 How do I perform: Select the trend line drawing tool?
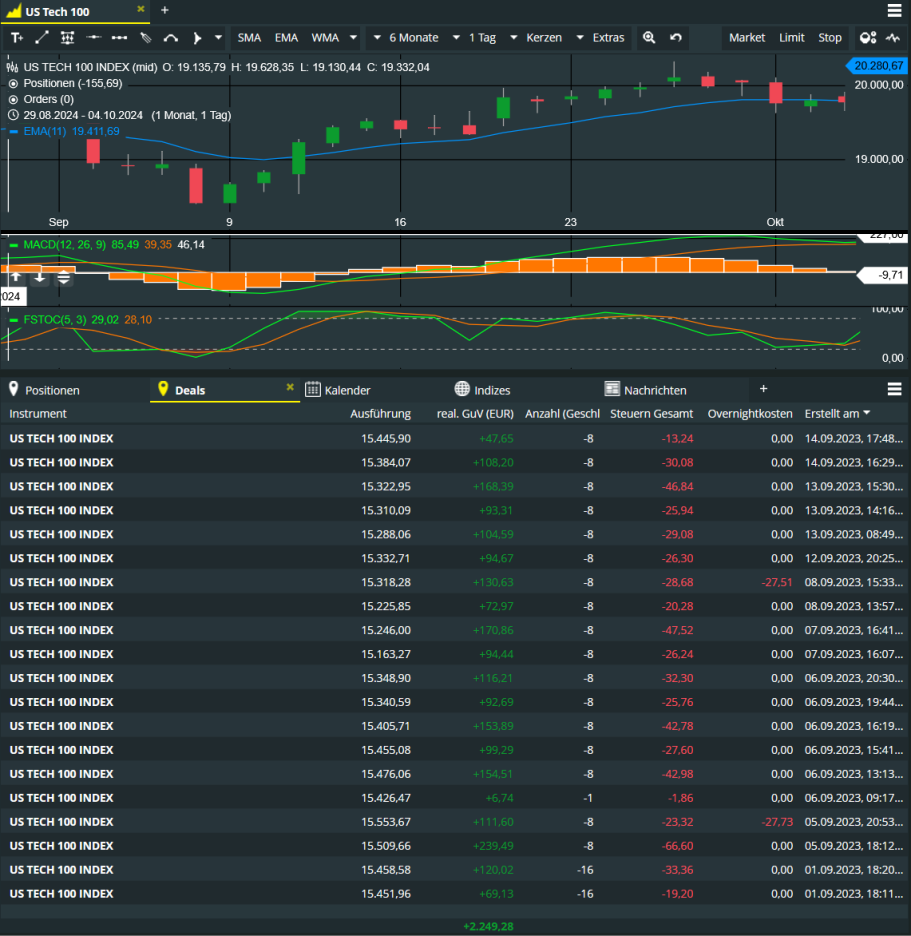pyautogui.click(x=42, y=38)
